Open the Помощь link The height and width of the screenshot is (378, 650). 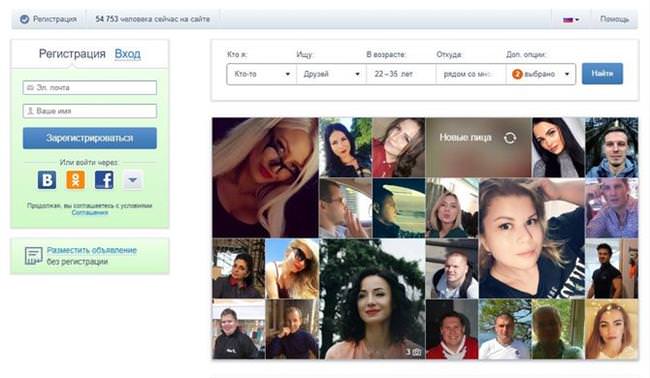(614, 19)
